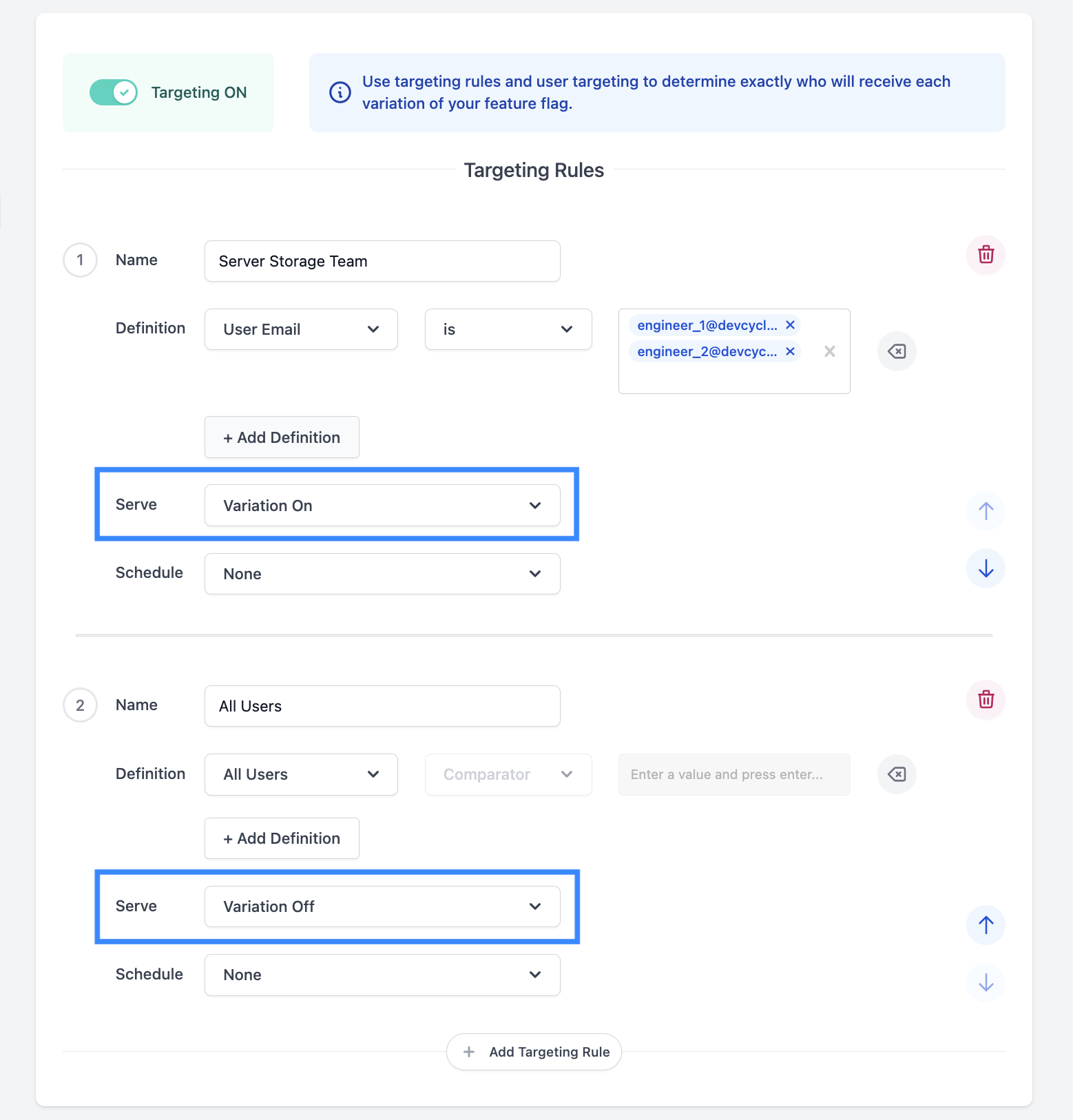Open the User Email property dropdown
Image resolution: width=1073 pixels, height=1120 pixels.
pos(301,329)
